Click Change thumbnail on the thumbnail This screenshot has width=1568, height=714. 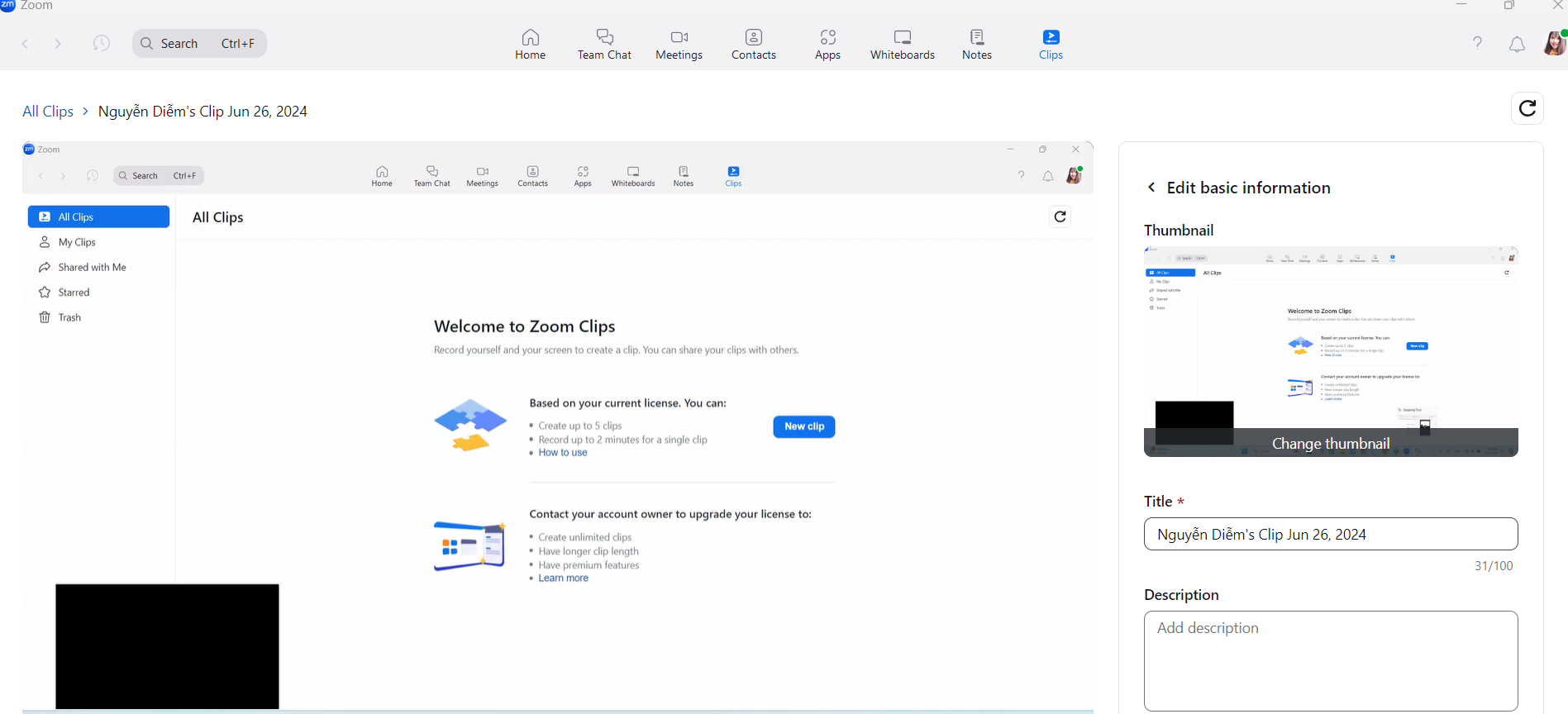pos(1330,444)
